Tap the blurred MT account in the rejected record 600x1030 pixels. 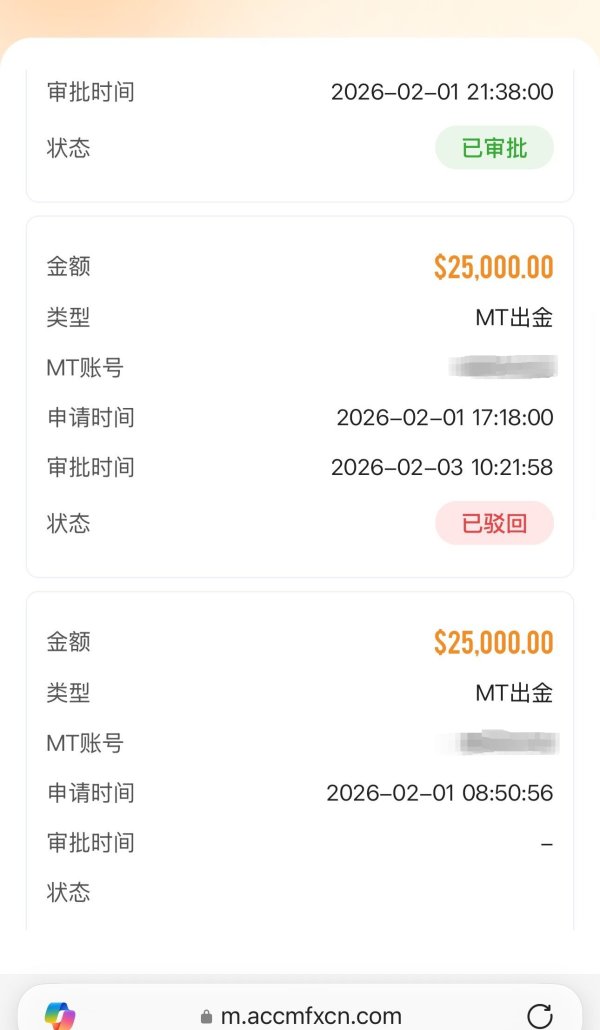point(505,367)
